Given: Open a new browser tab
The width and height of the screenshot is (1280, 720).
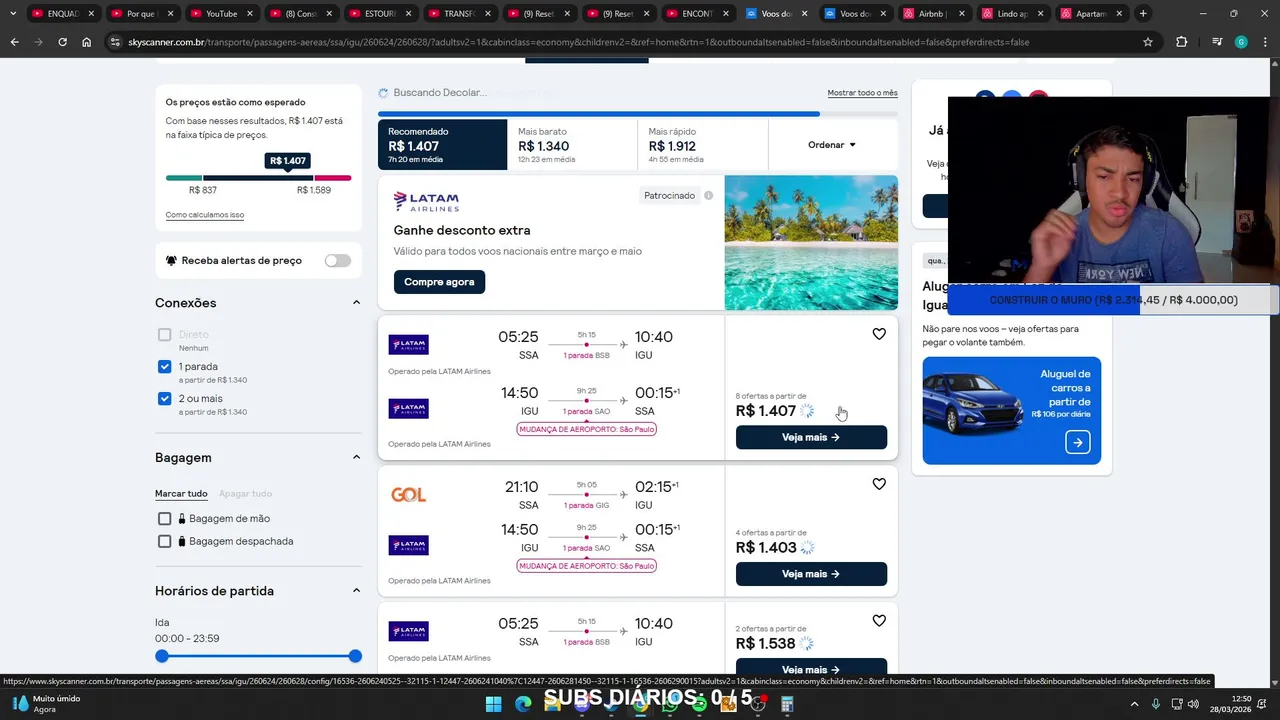Looking at the screenshot, I should 1143,14.
